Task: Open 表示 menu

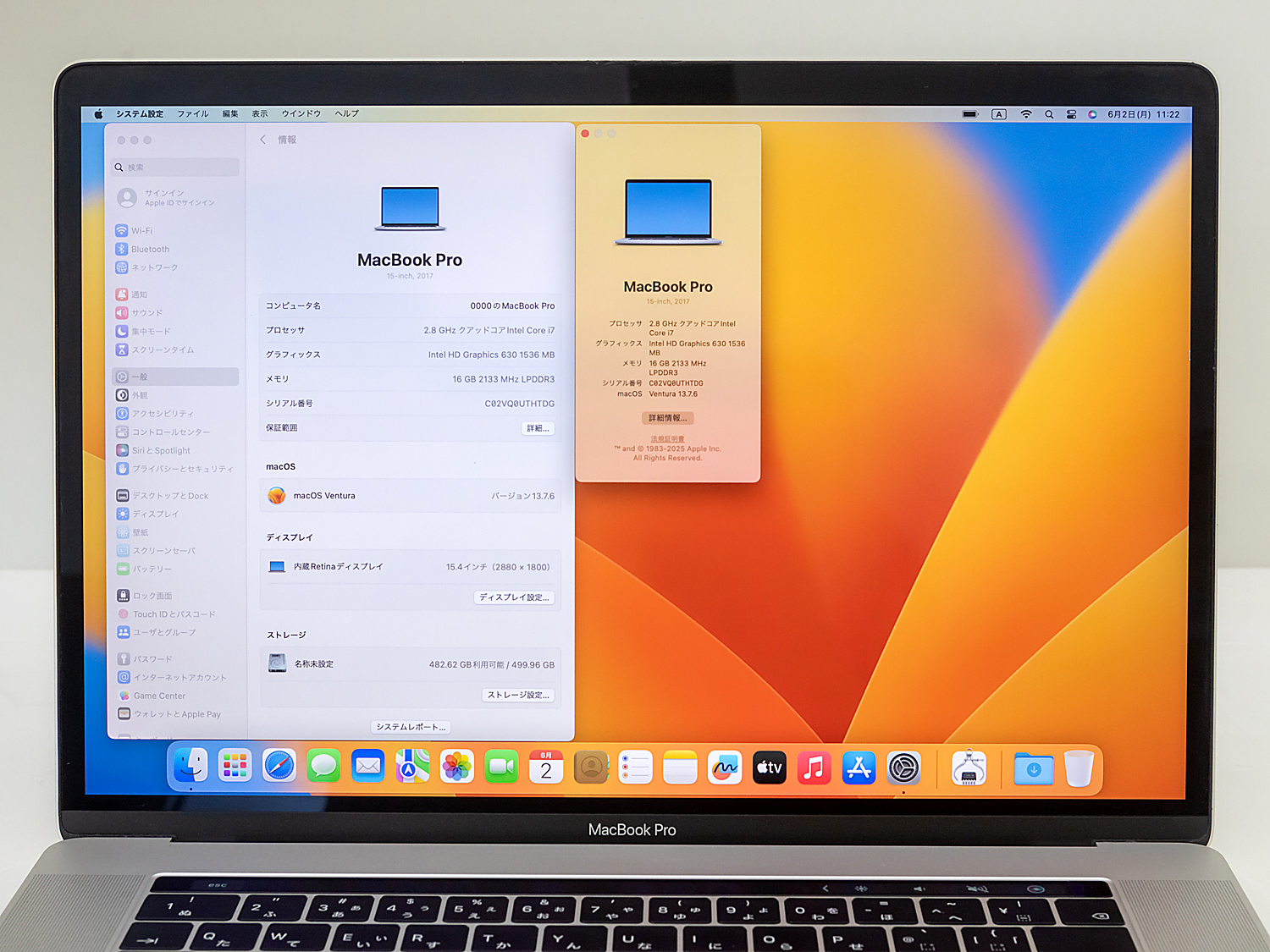Action: tap(260, 113)
